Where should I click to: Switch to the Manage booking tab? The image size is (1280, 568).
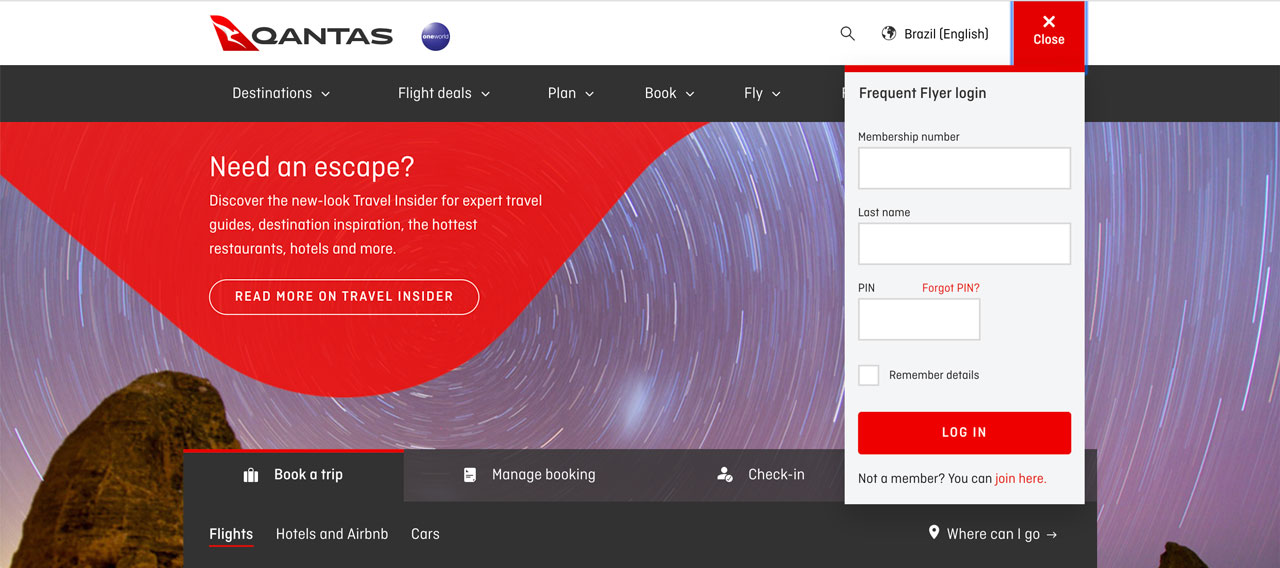(529, 475)
